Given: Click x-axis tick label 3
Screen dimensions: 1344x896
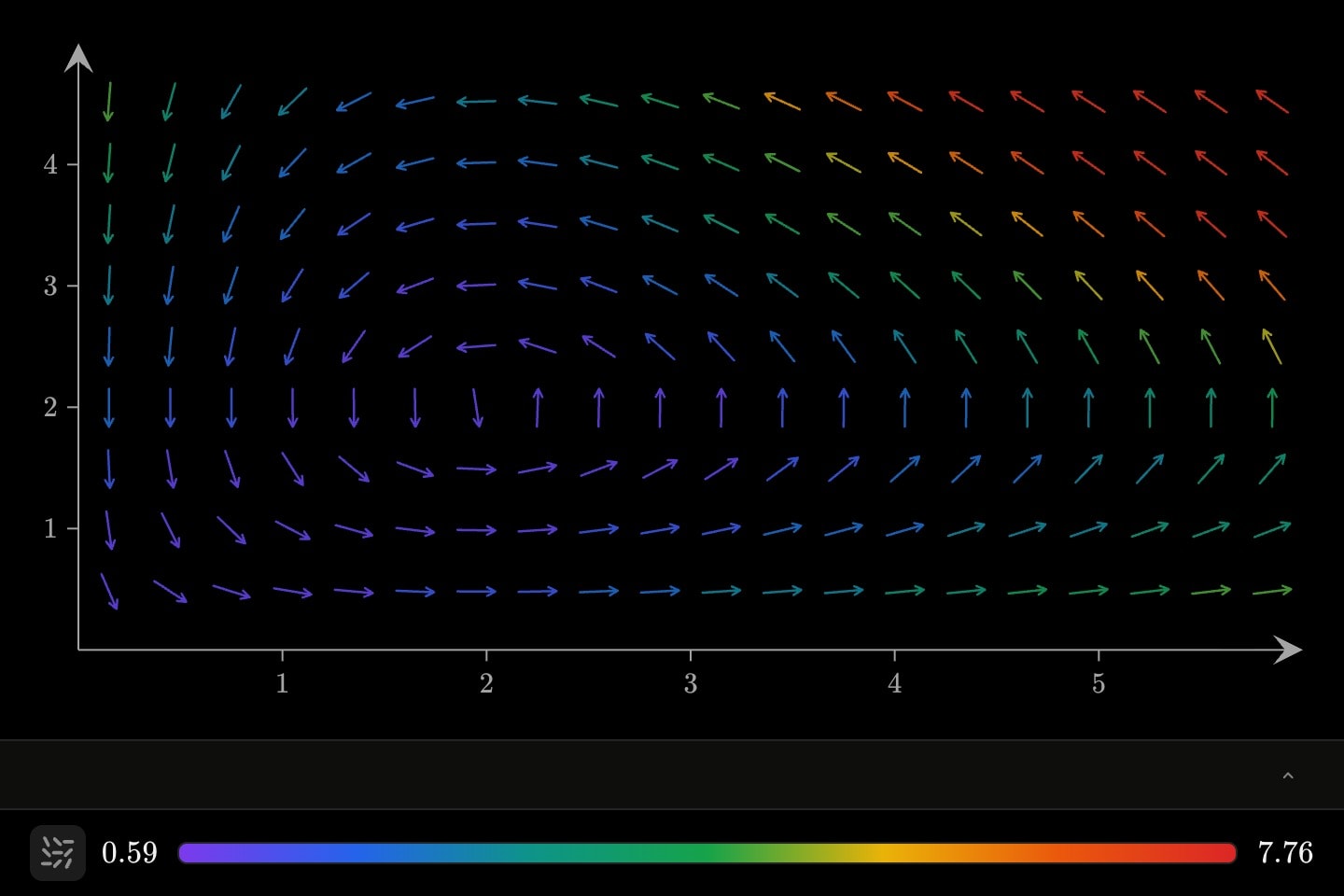Looking at the screenshot, I should (691, 684).
